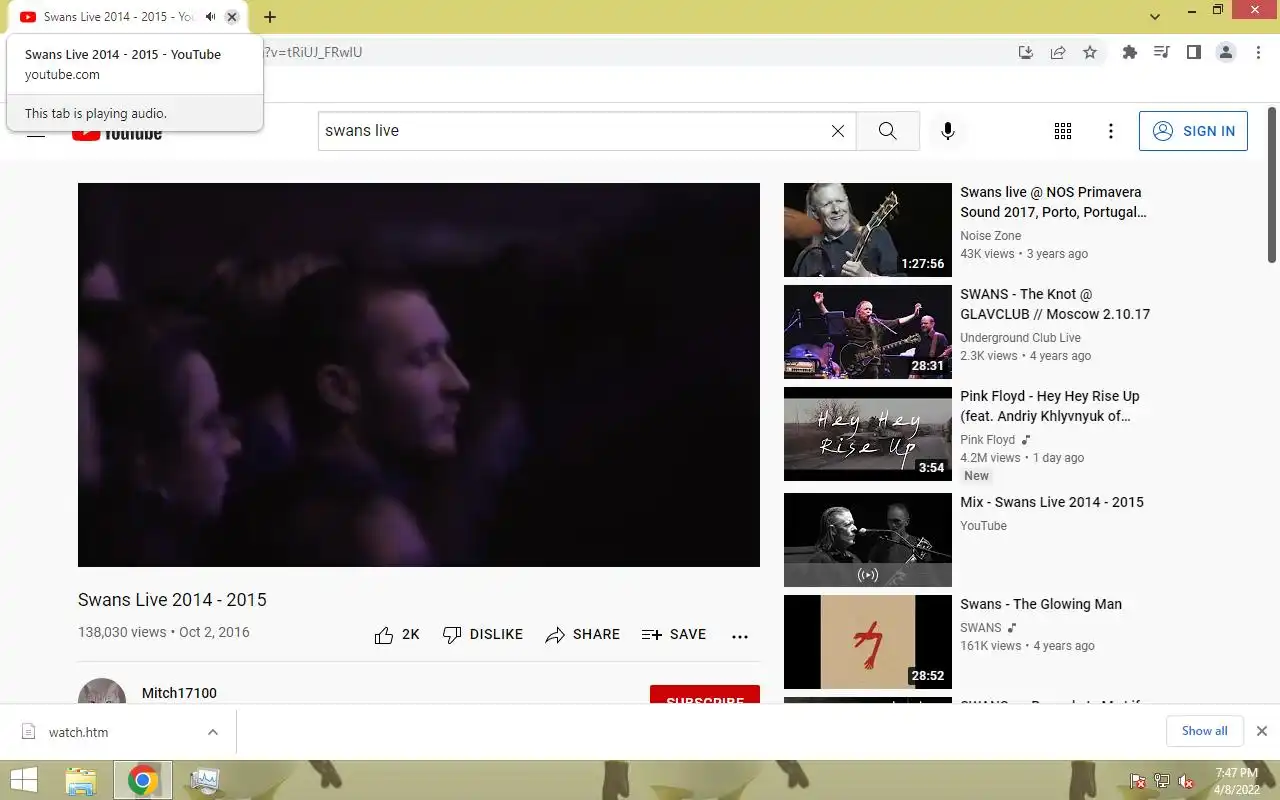
Task: Close the downloads bar
Action: tap(1262, 731)
